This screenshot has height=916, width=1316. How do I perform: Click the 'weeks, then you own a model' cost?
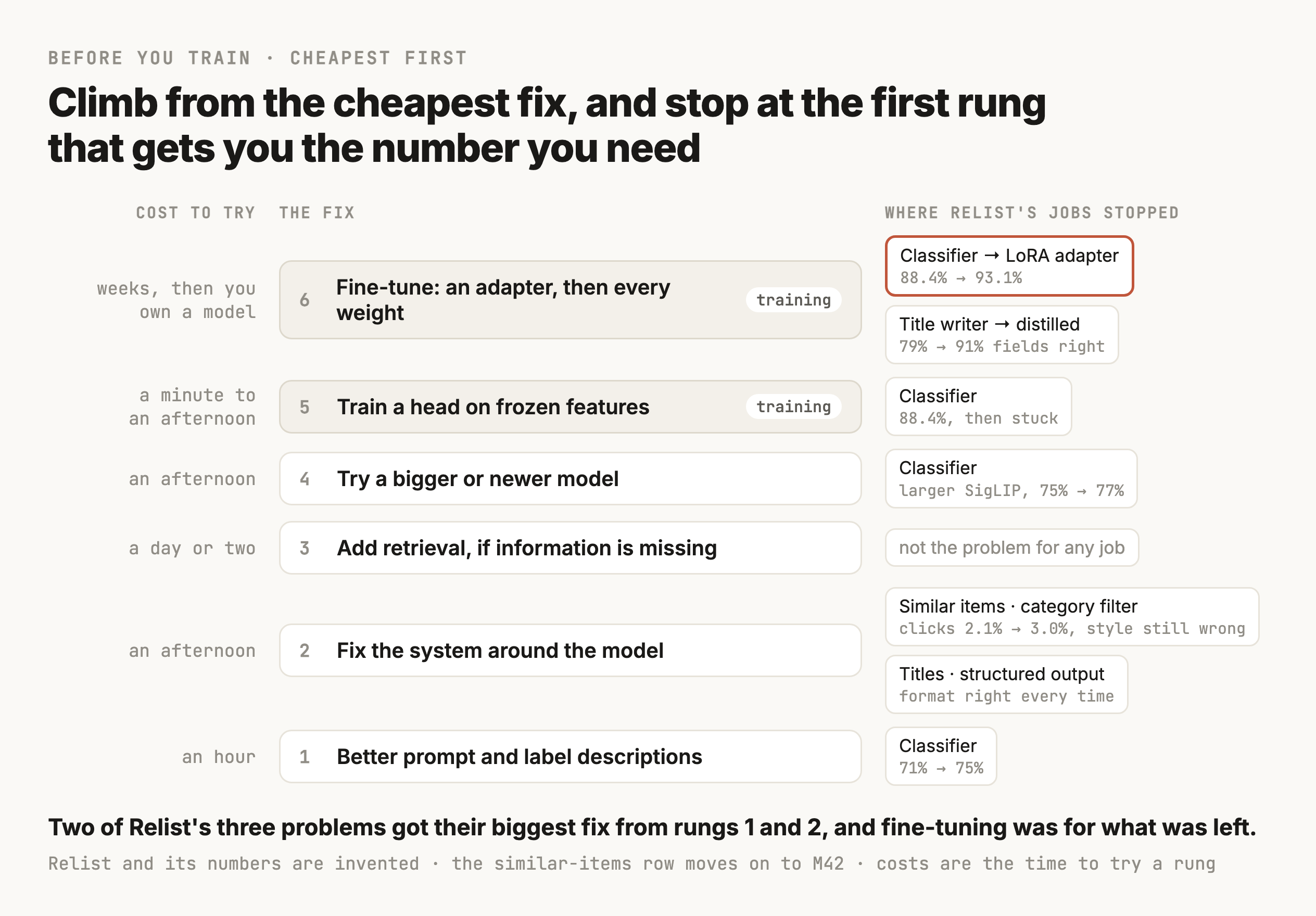point(176,300)
